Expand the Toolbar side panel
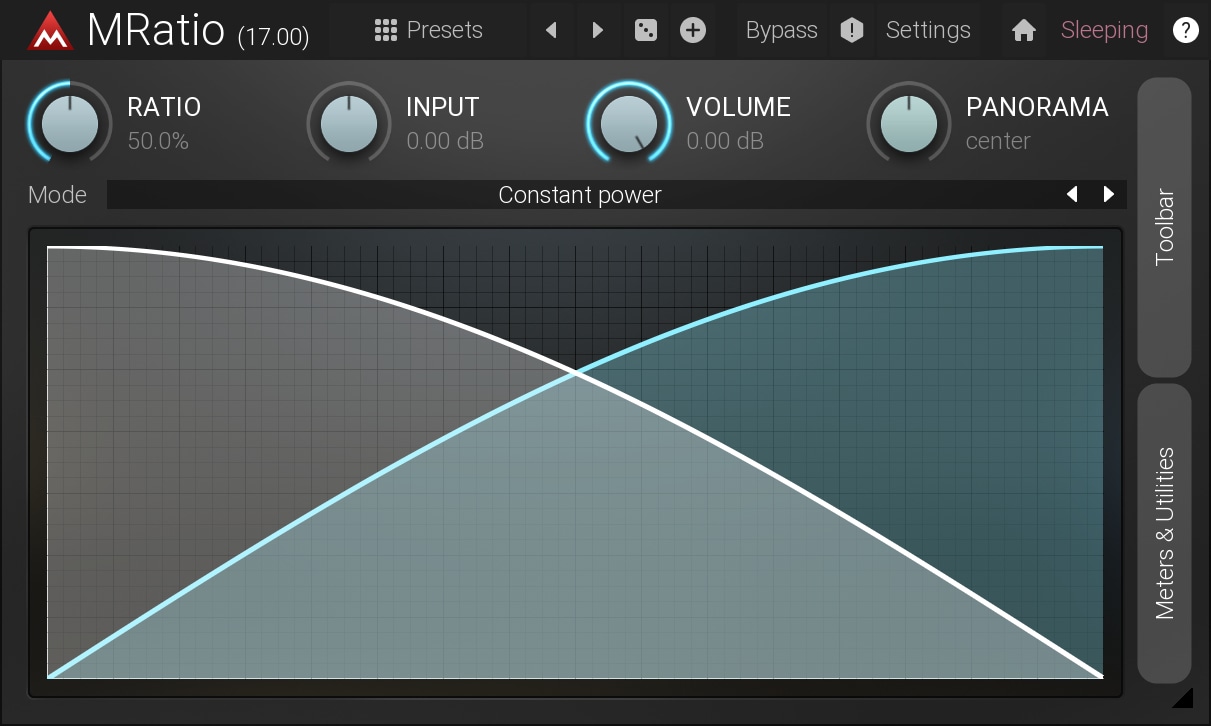Screen dimensions: 1211x726 [1164, 227]
